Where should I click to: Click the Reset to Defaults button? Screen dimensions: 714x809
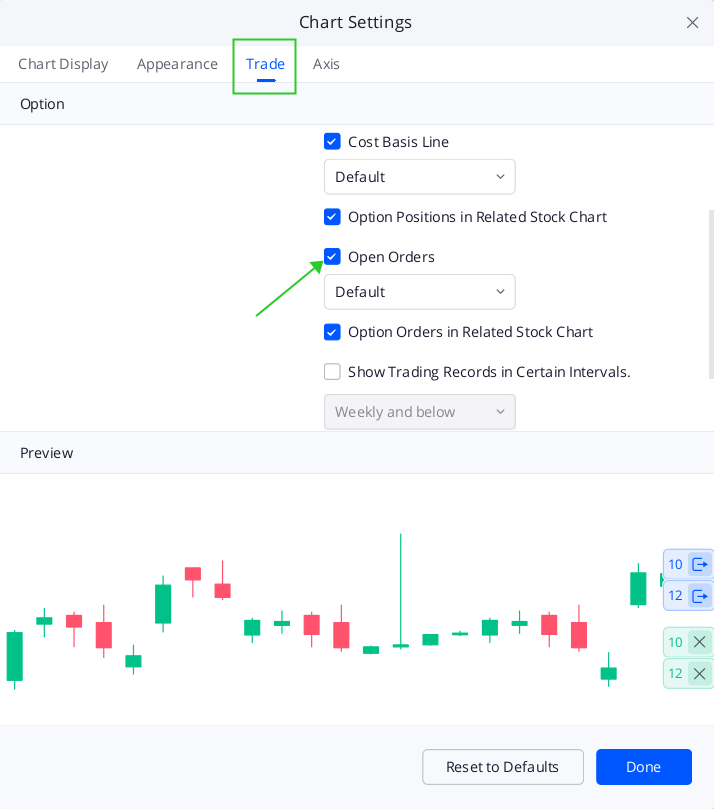point(502,767)
